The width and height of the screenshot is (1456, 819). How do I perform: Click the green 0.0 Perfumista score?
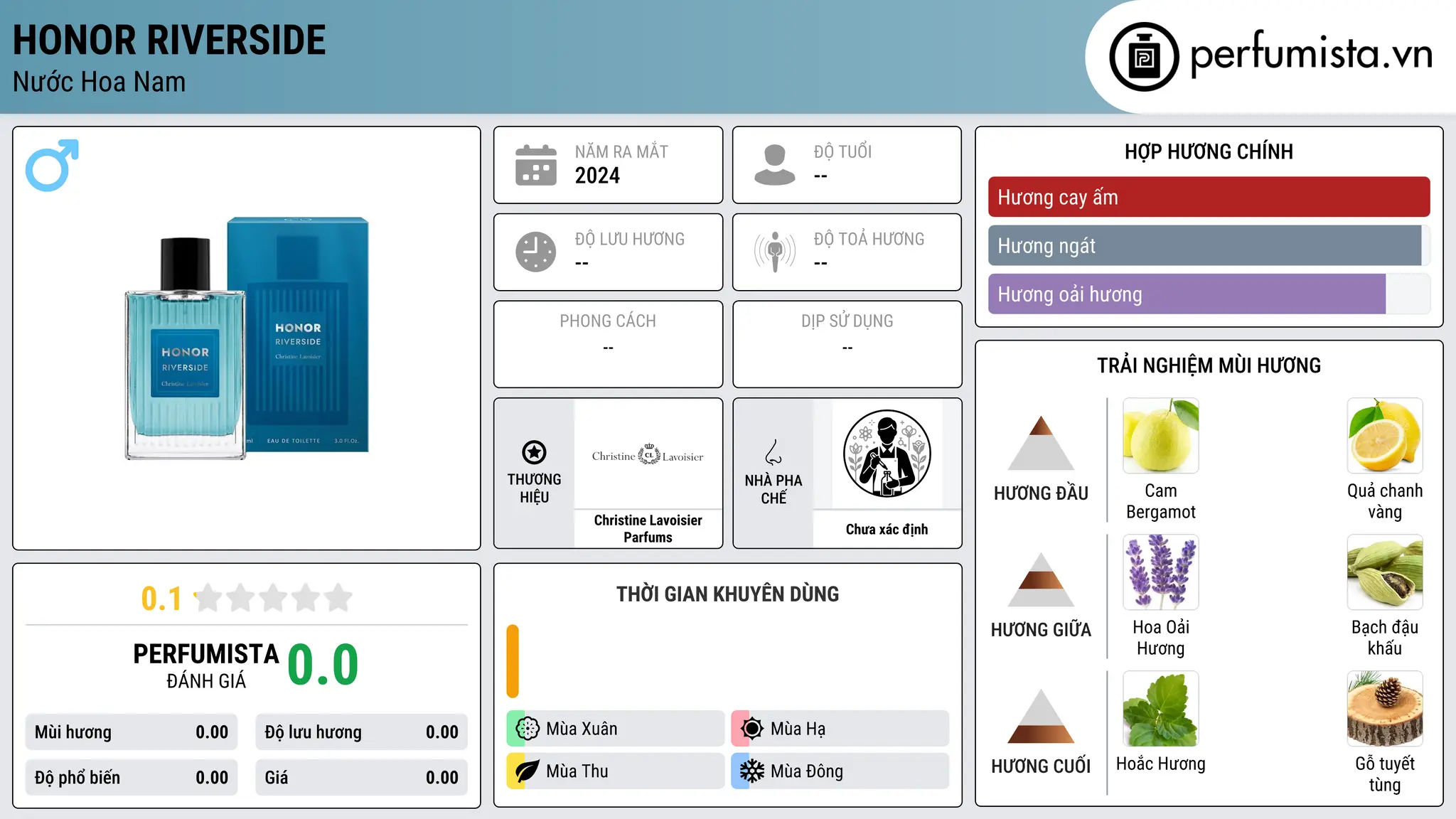click(323, 664)
